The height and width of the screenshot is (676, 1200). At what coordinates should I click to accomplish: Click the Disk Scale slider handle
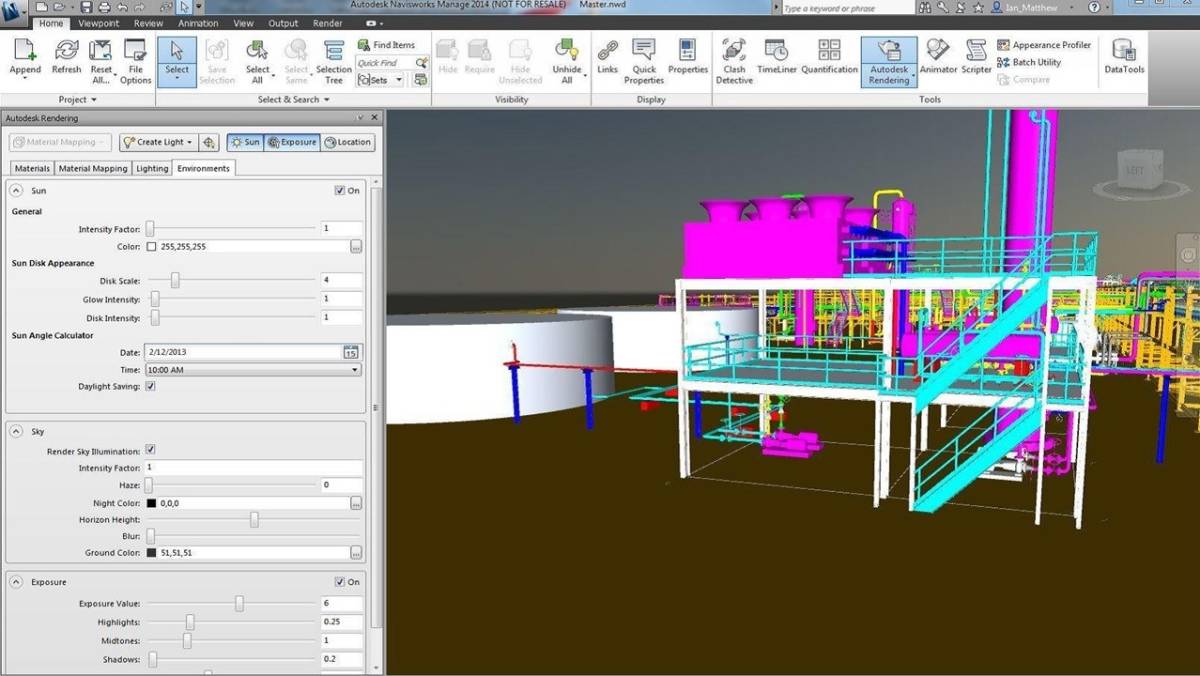[x=175, y=281]
